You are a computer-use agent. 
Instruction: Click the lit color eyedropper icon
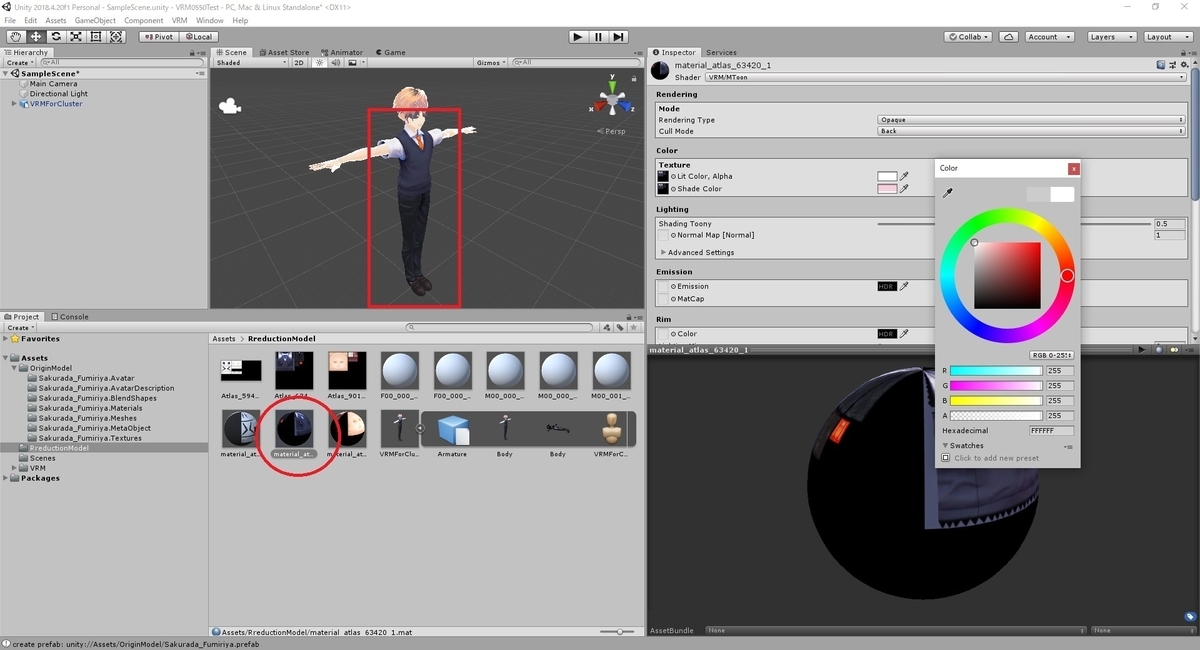click(905, 176)
